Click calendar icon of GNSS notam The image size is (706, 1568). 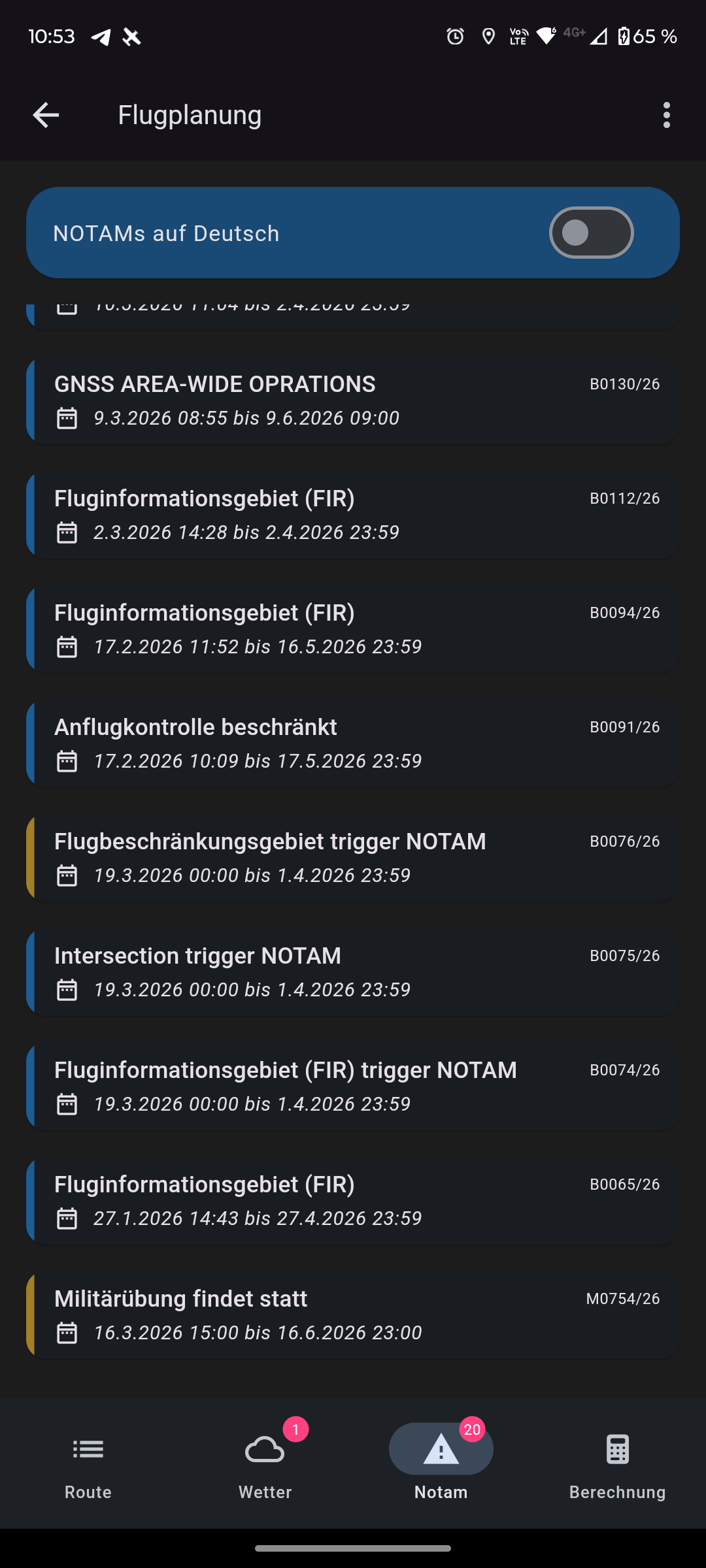click(67, 418)
